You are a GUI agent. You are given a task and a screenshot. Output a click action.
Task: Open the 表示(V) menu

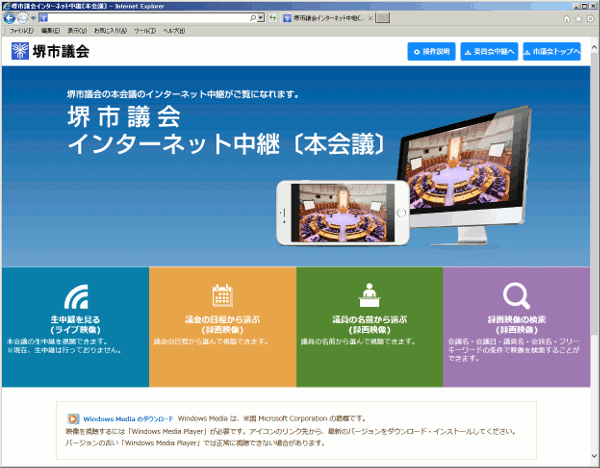click(77, 31)
